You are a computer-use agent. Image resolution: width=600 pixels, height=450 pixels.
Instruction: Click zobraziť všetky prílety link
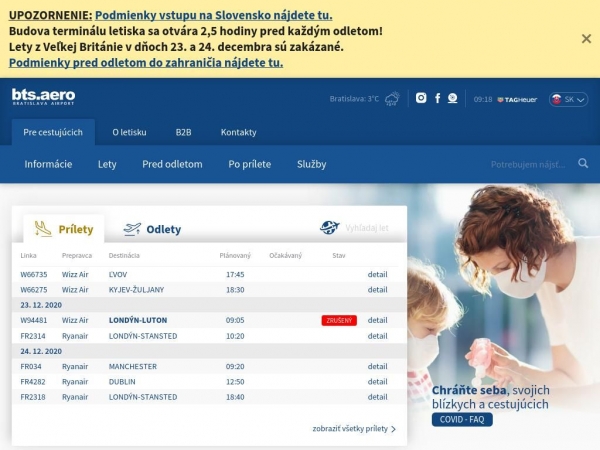point(350,429)
